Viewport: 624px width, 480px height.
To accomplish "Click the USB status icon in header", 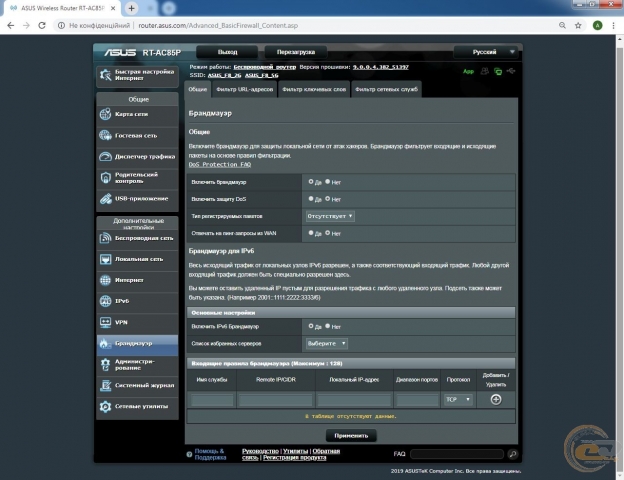I will tap(511, 71).
